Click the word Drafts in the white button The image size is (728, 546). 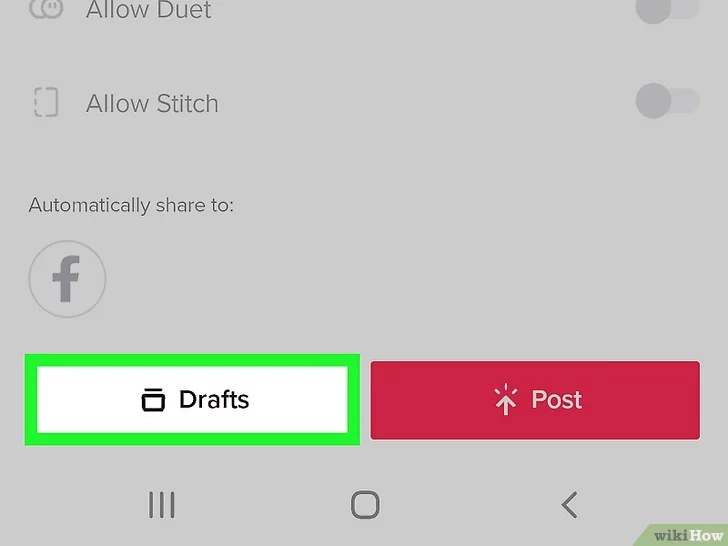click(x=214, y=400)
